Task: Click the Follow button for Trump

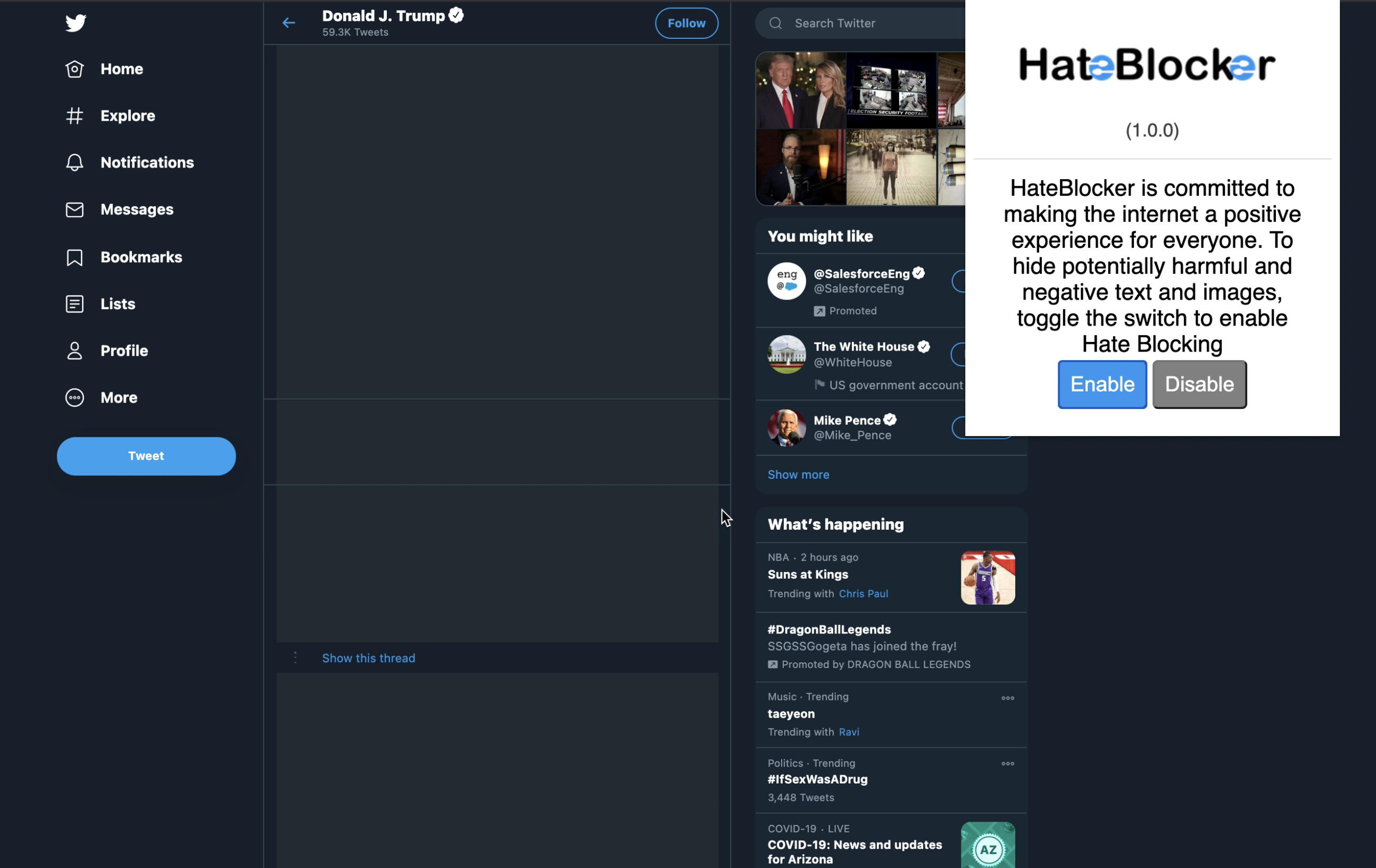Action: click(686, 23)
